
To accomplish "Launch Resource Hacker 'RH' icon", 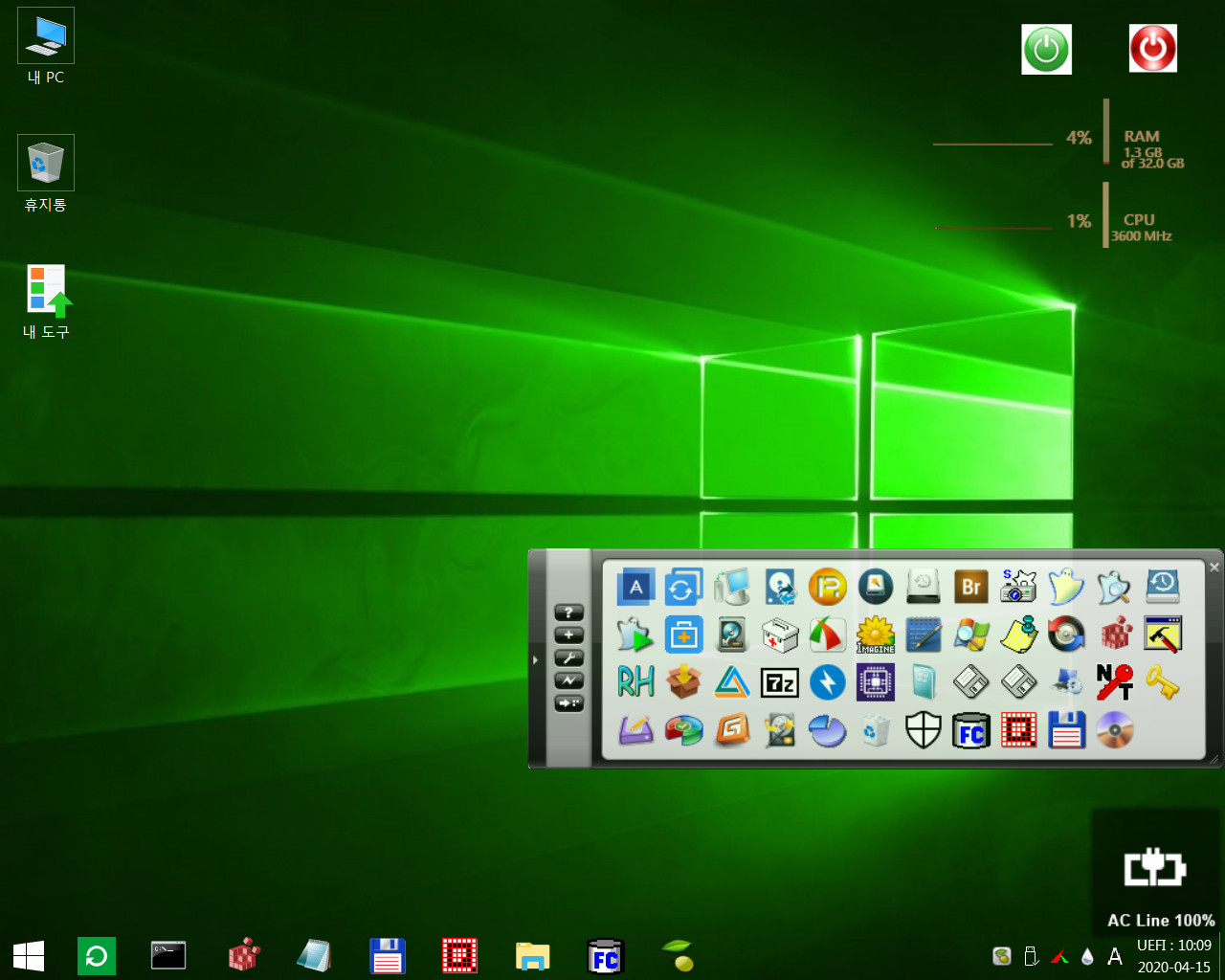I will [x=635, y=682].
